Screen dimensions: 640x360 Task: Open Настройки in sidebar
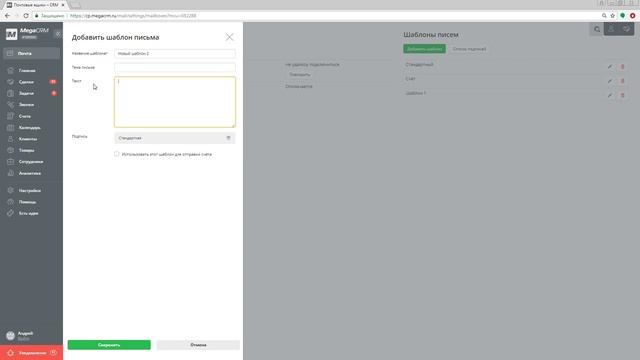31,191
